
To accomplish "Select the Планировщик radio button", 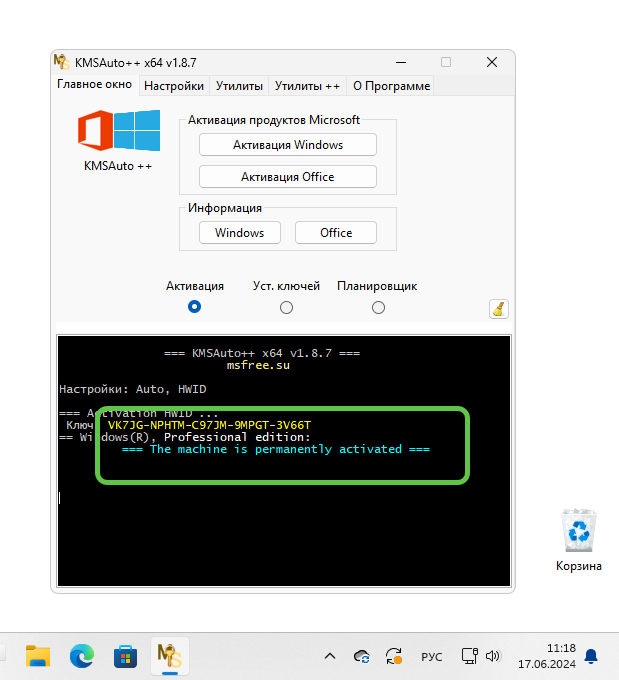I will point(378,307).
